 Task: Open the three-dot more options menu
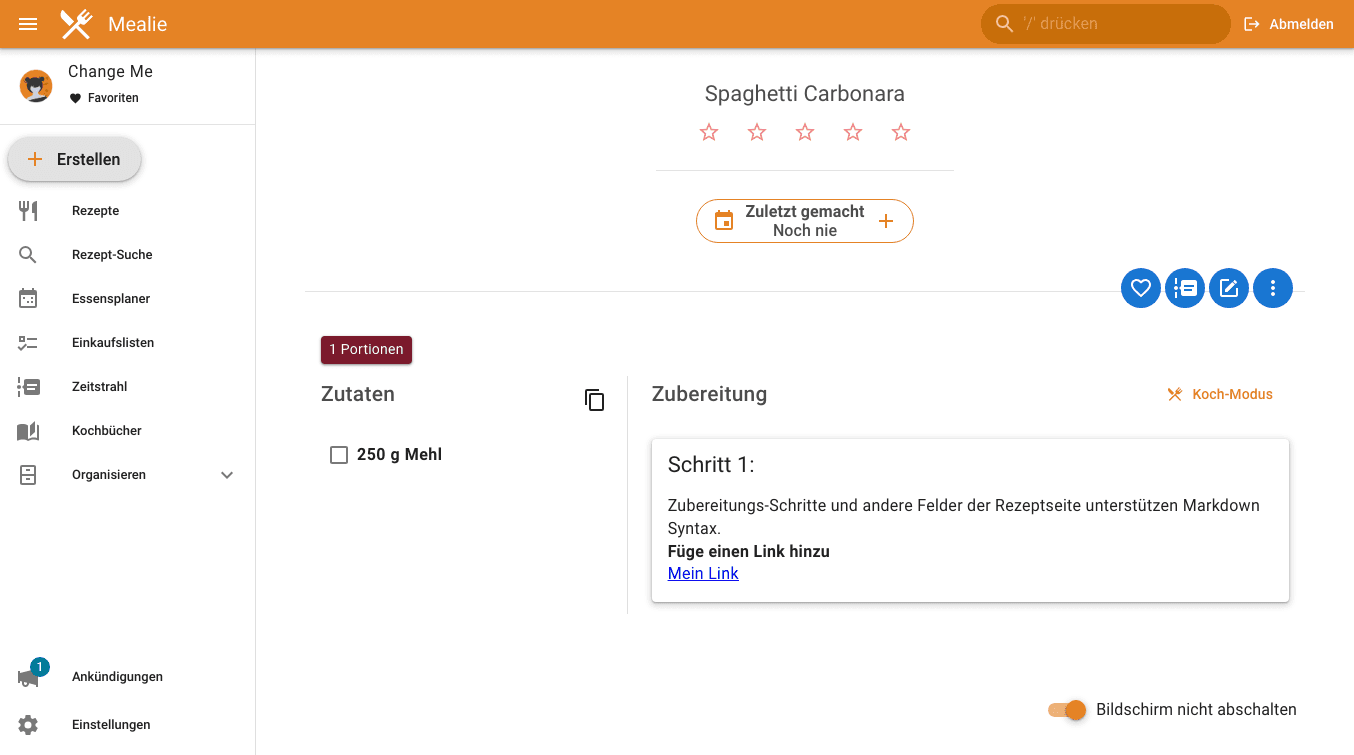pyautogui.click(x=1273, y=289)
